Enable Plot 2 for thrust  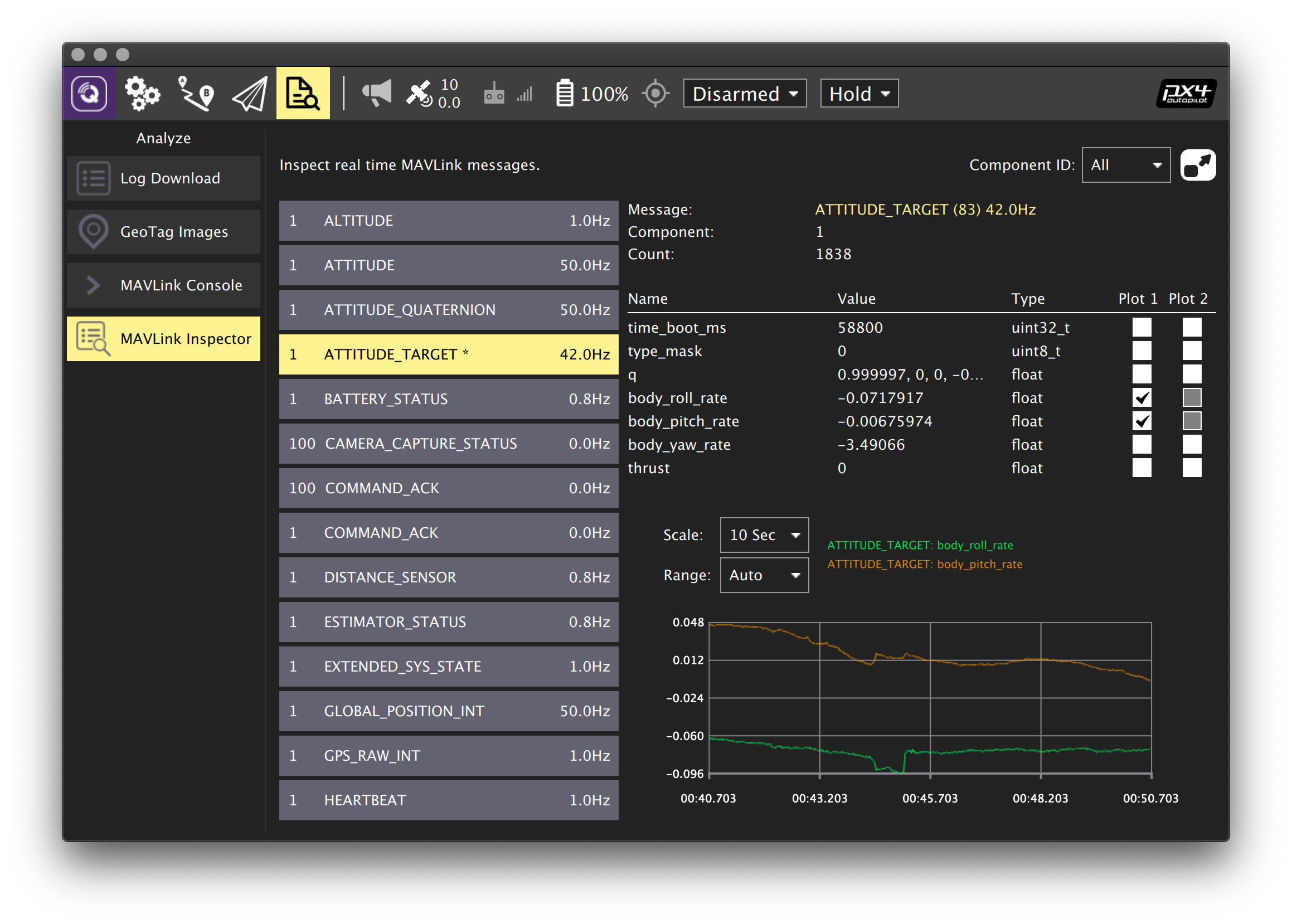coord(1192,468)
